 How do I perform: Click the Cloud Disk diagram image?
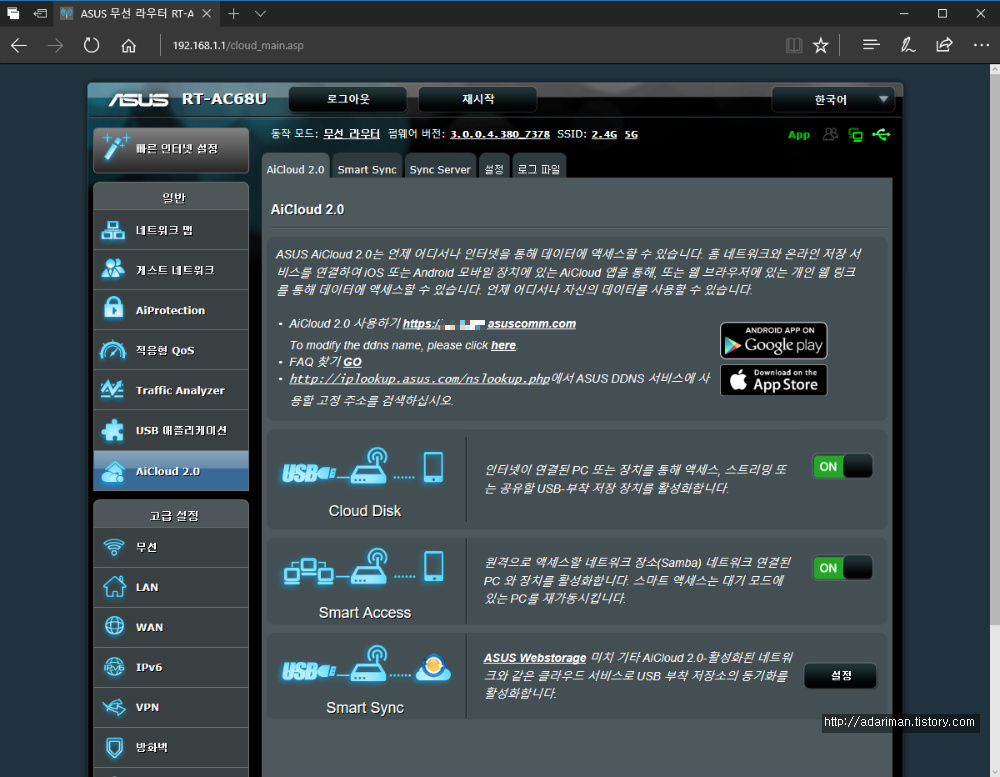(364, 468)
